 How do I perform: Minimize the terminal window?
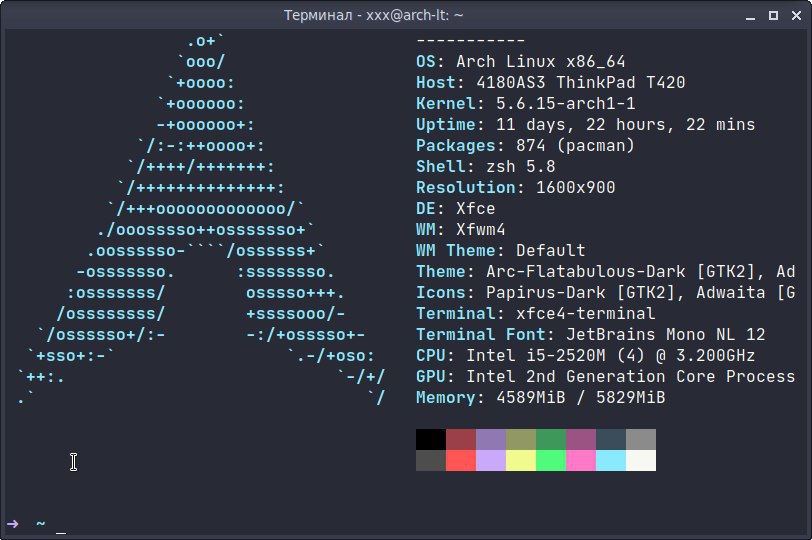(x=750, y=16)
